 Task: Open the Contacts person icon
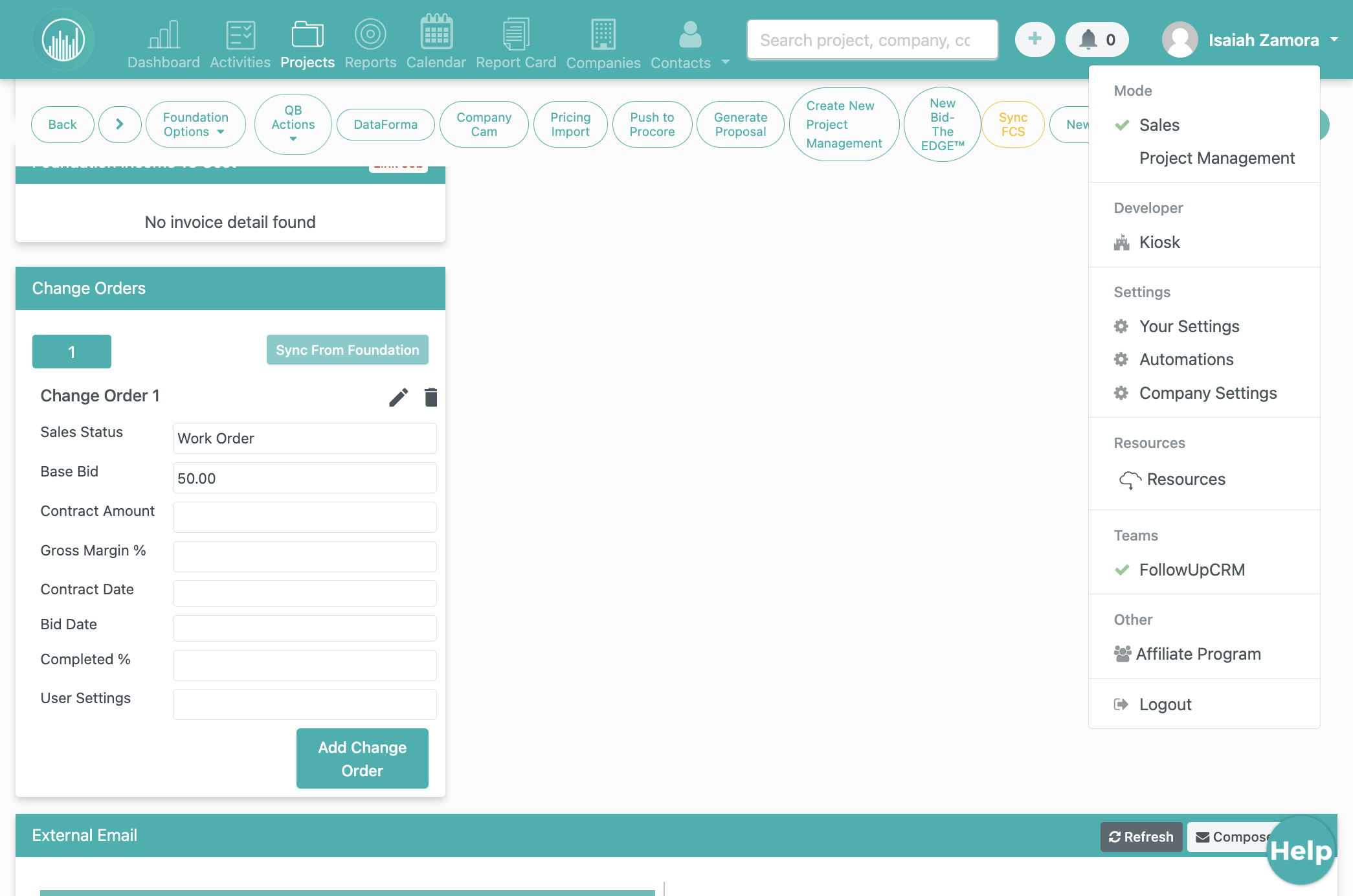click(690, 34)
